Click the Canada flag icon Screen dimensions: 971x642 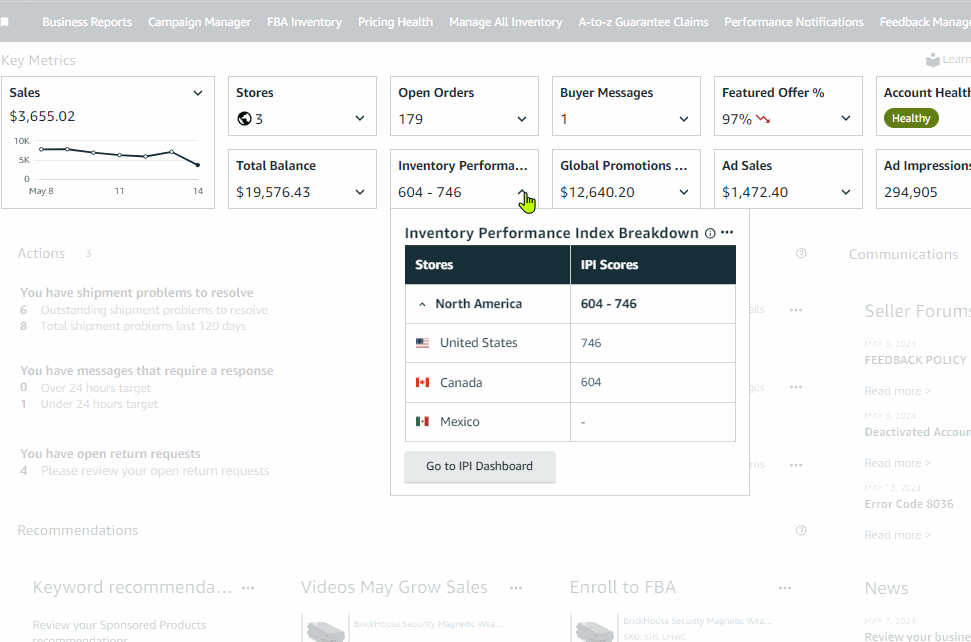(422, 383)
